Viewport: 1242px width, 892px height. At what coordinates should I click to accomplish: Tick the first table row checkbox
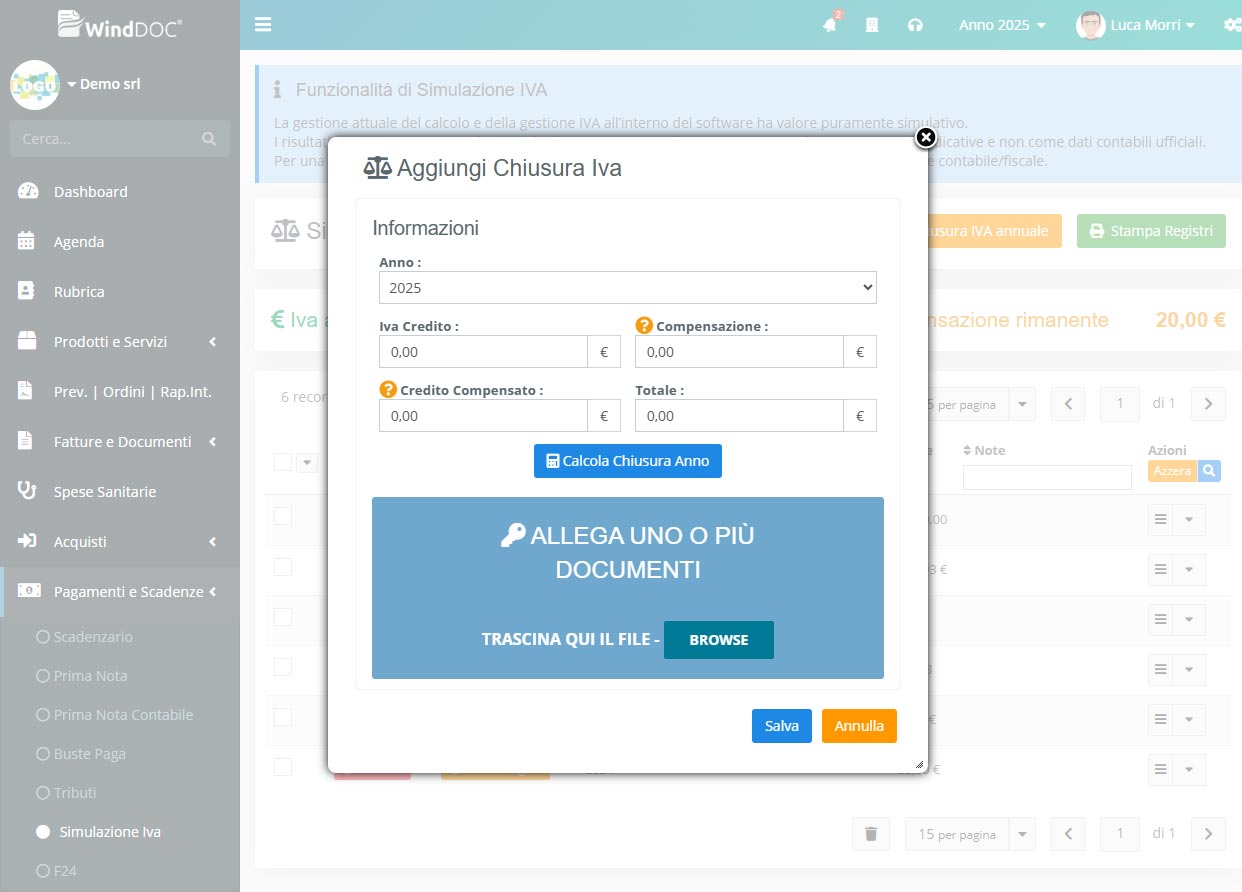(283, 516)
